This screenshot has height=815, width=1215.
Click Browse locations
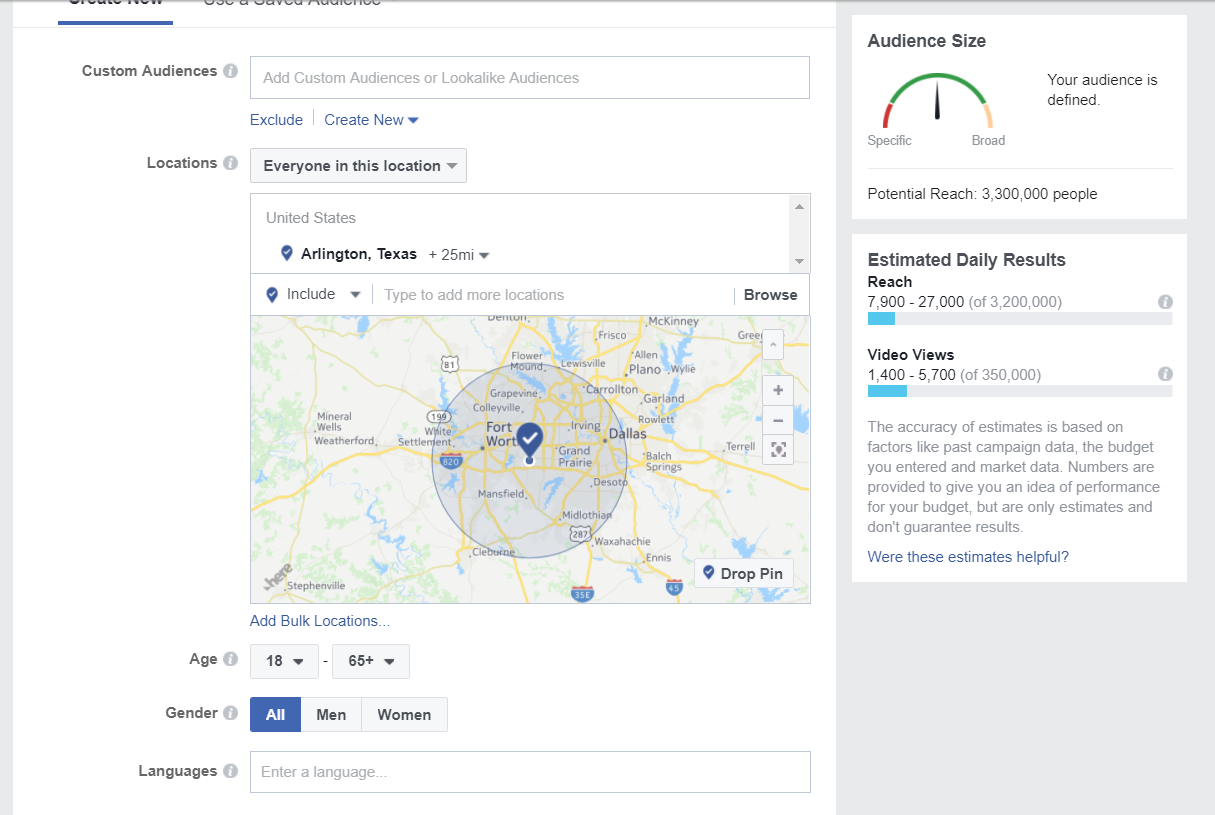point(770,295)
